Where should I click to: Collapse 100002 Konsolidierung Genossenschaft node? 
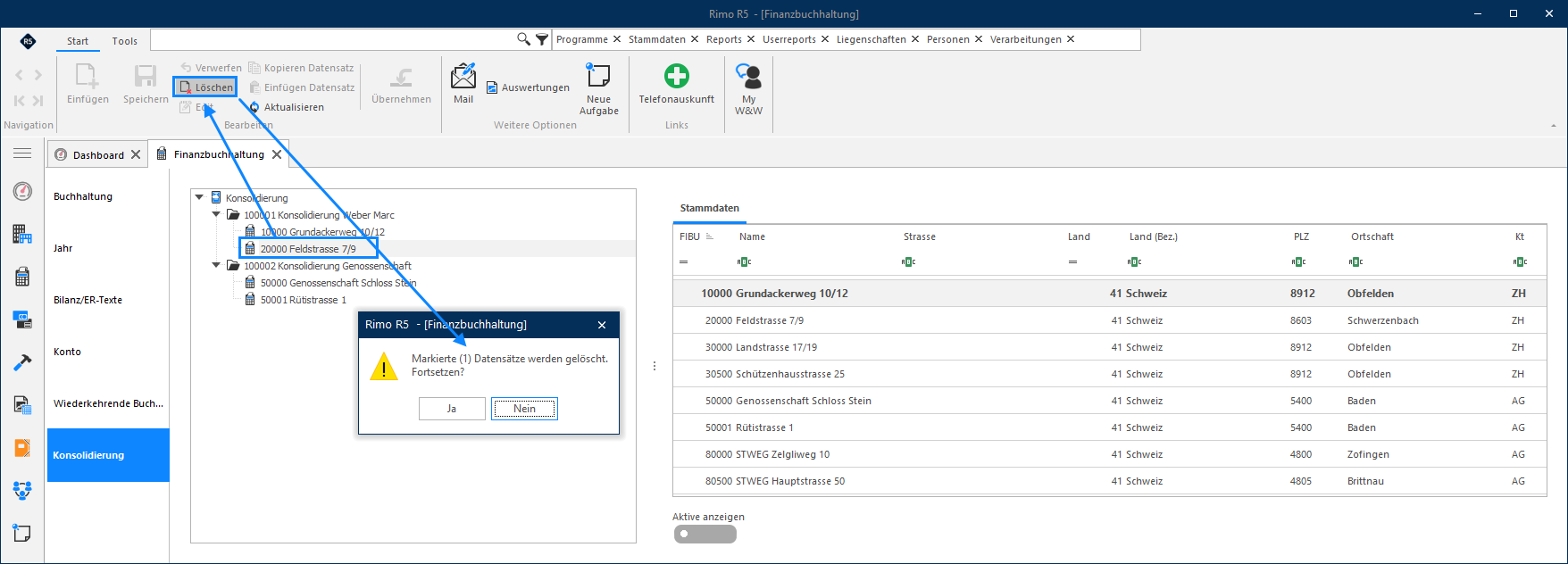coord(216,266)
